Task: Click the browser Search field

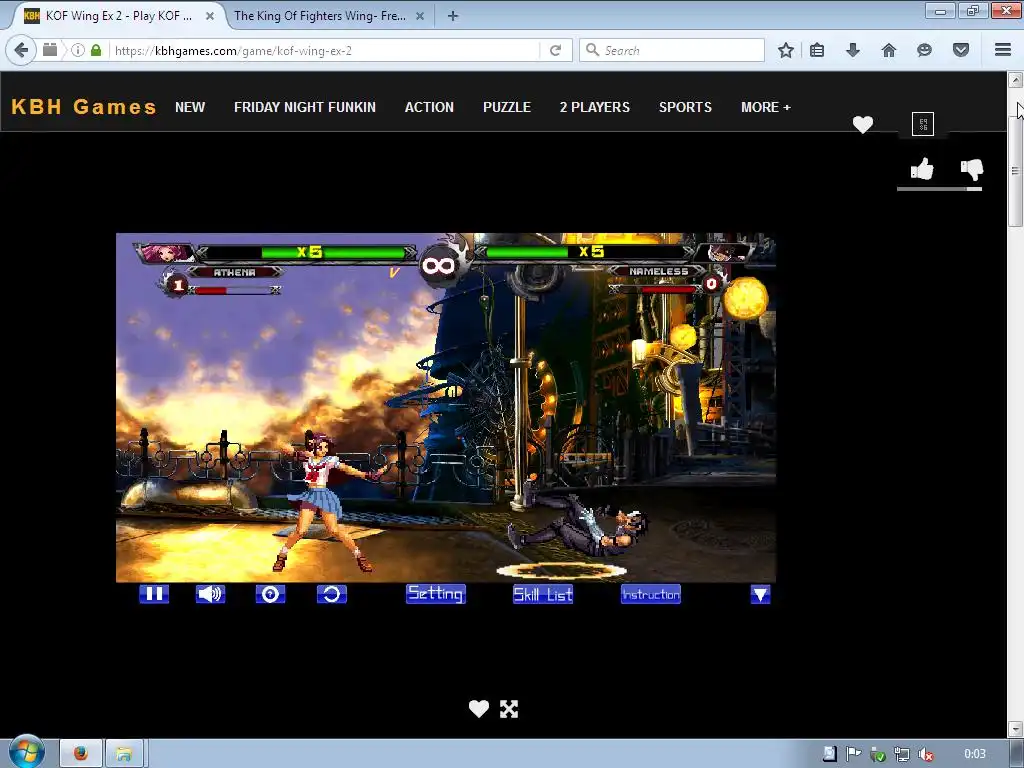Action: (x=671, y=50)
